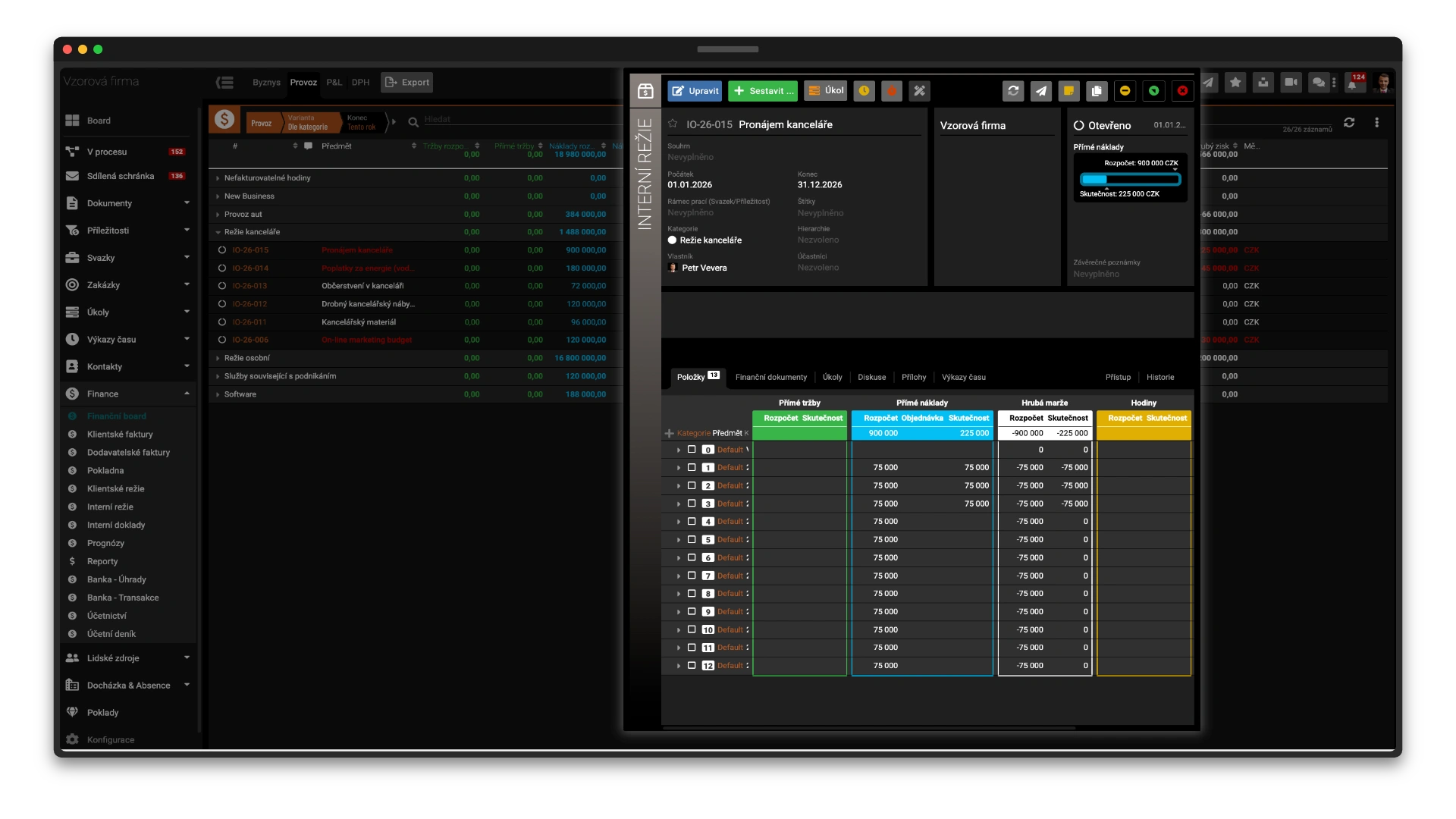Click the yellow clock icon in toolbar
1456x819 pixels.
point(864,91)
